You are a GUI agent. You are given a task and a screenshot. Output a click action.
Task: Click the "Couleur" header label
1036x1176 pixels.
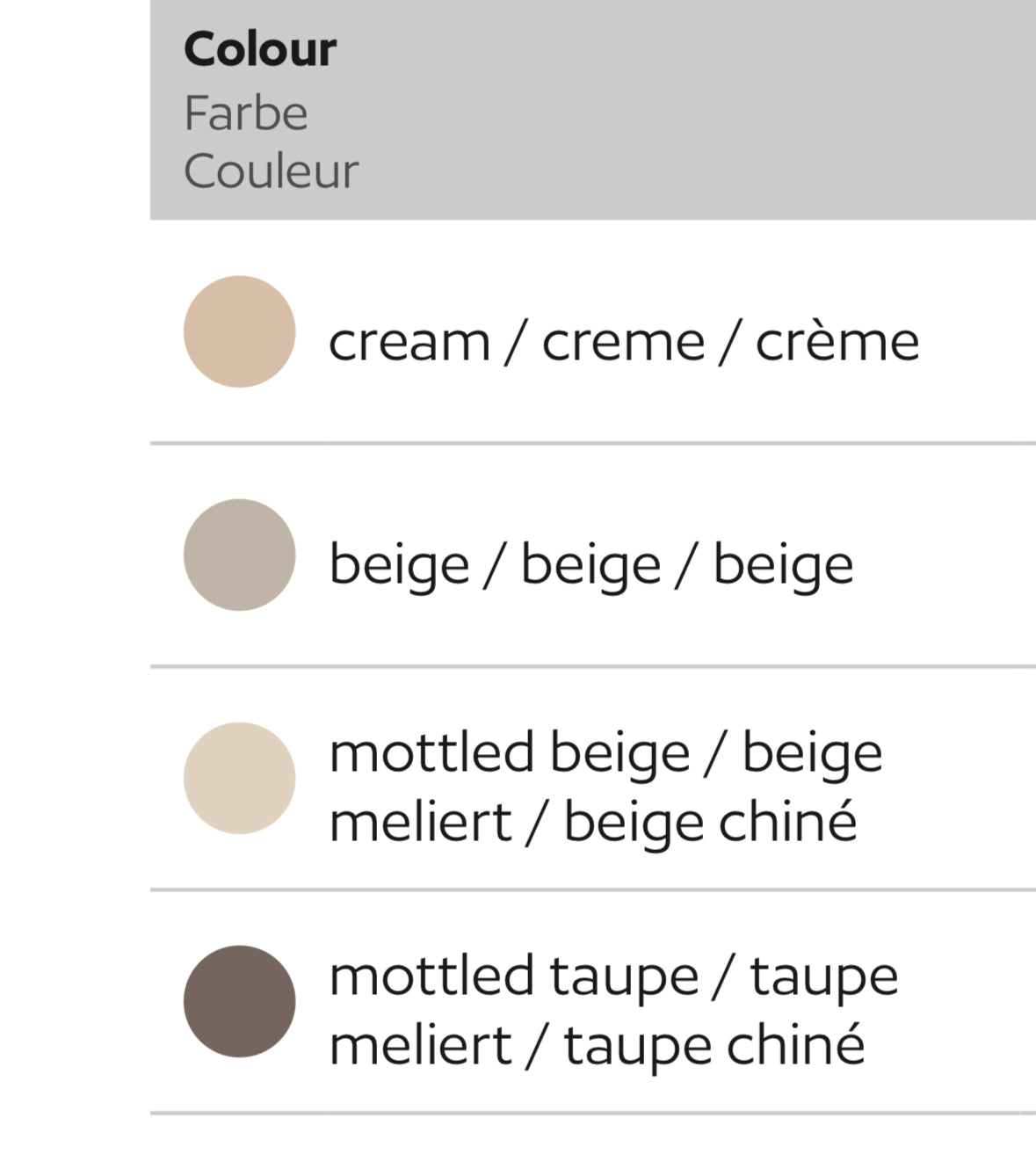pos(271,171)
